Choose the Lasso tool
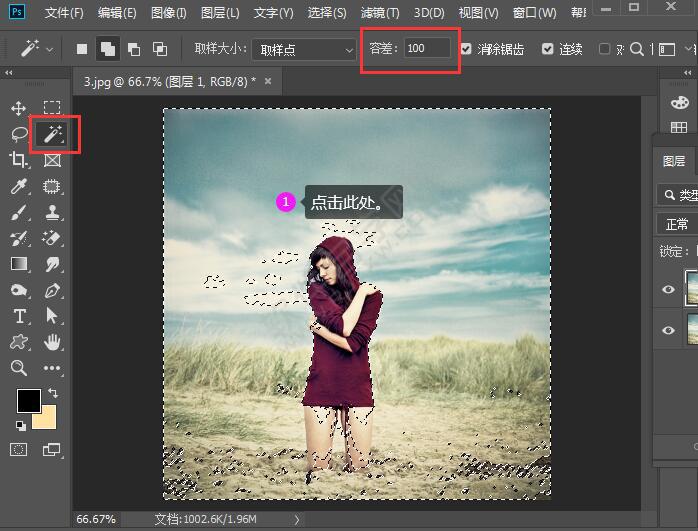The width and height of the screenshot is (698, 531). pos(18,134)
